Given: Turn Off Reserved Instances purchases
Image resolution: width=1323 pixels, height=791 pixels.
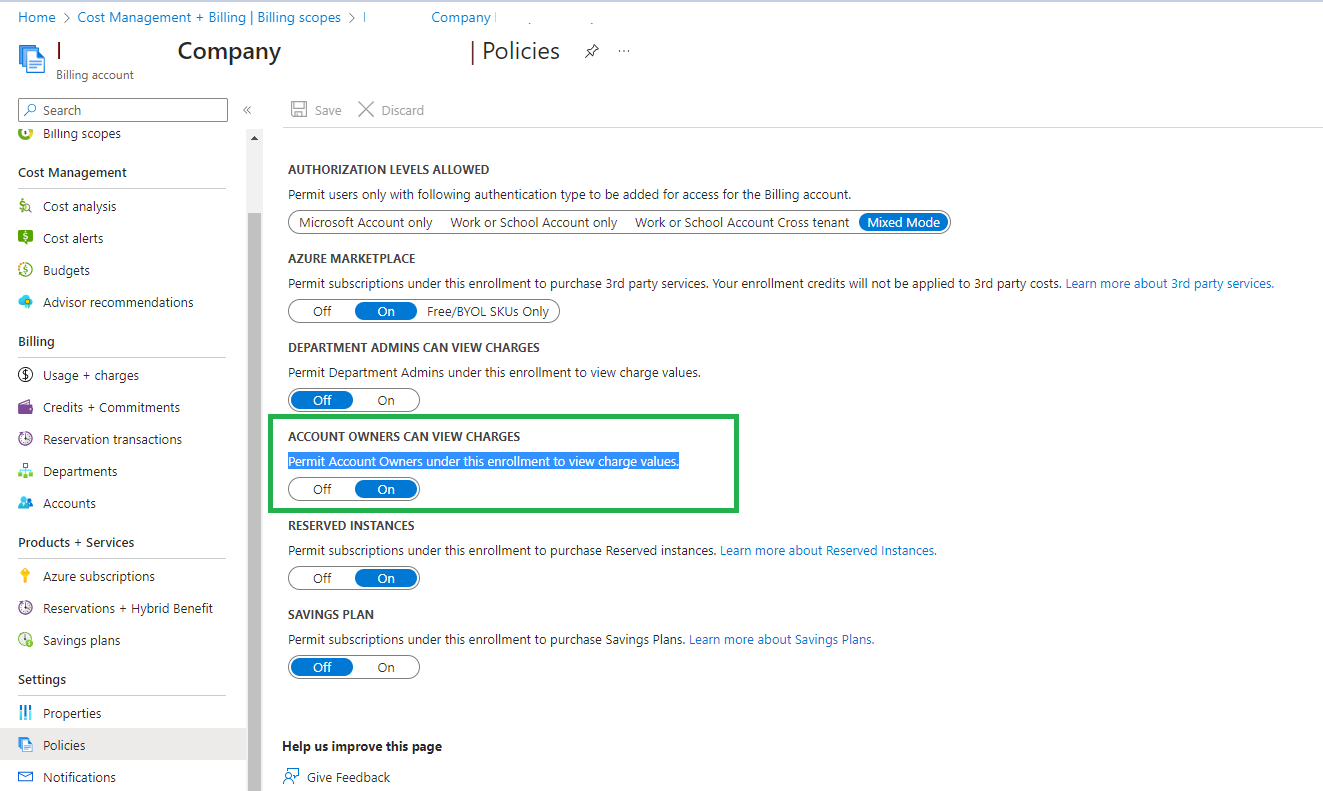Looking at the screenshot, I should click(322, 578).
